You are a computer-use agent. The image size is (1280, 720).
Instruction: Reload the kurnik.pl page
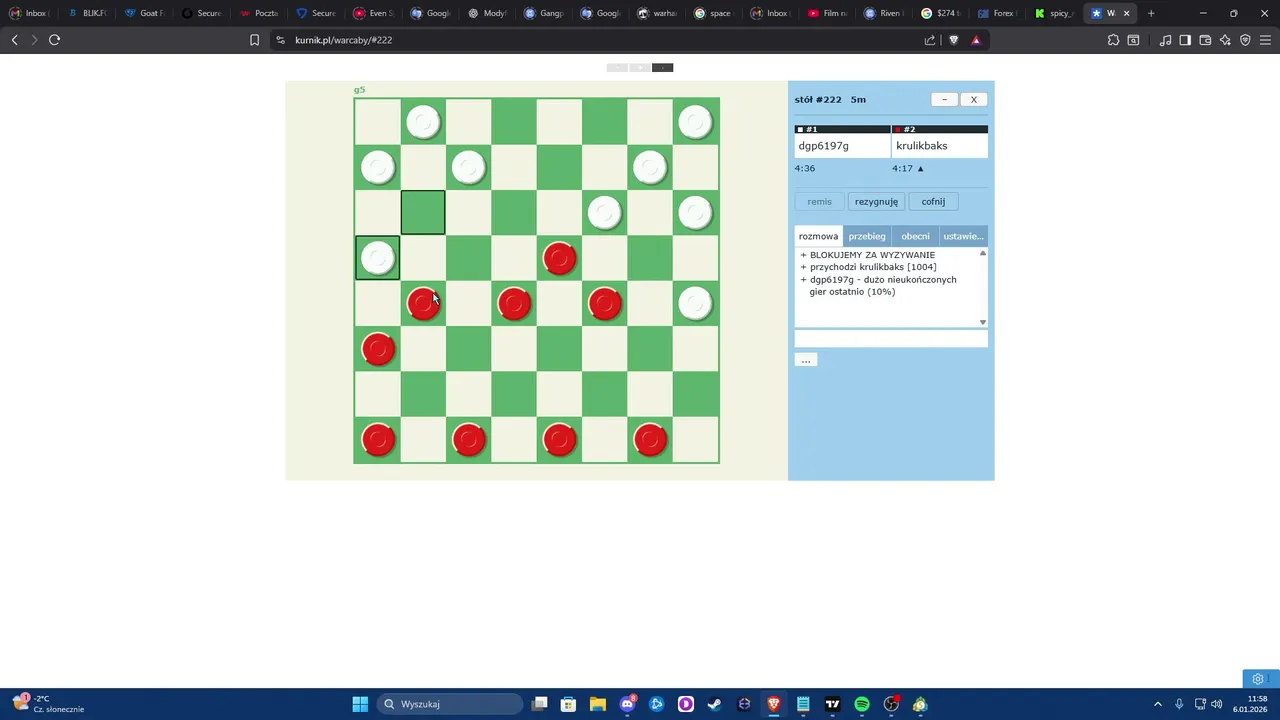[55, 40]
